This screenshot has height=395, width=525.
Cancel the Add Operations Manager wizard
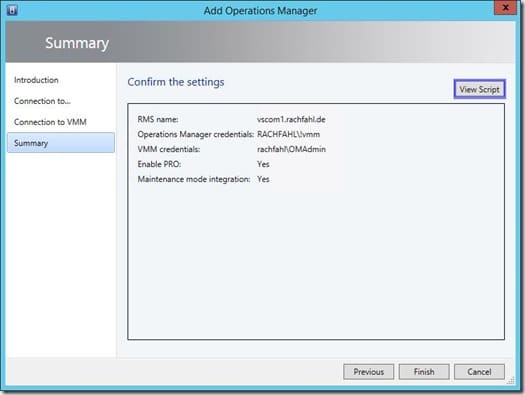pyautogui.click(x=479, y=372)
